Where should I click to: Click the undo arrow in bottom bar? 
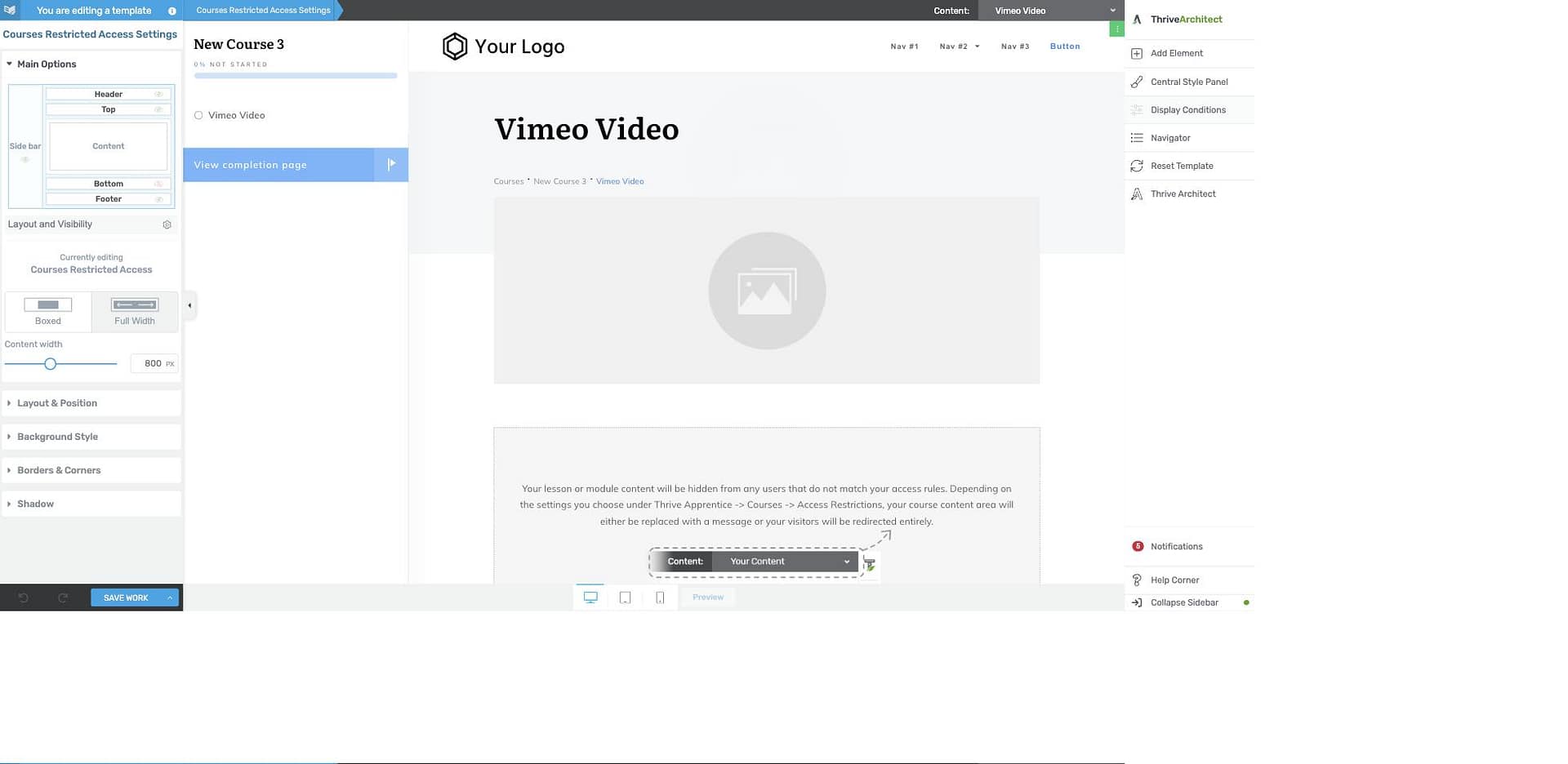click(x=24, y=597)
